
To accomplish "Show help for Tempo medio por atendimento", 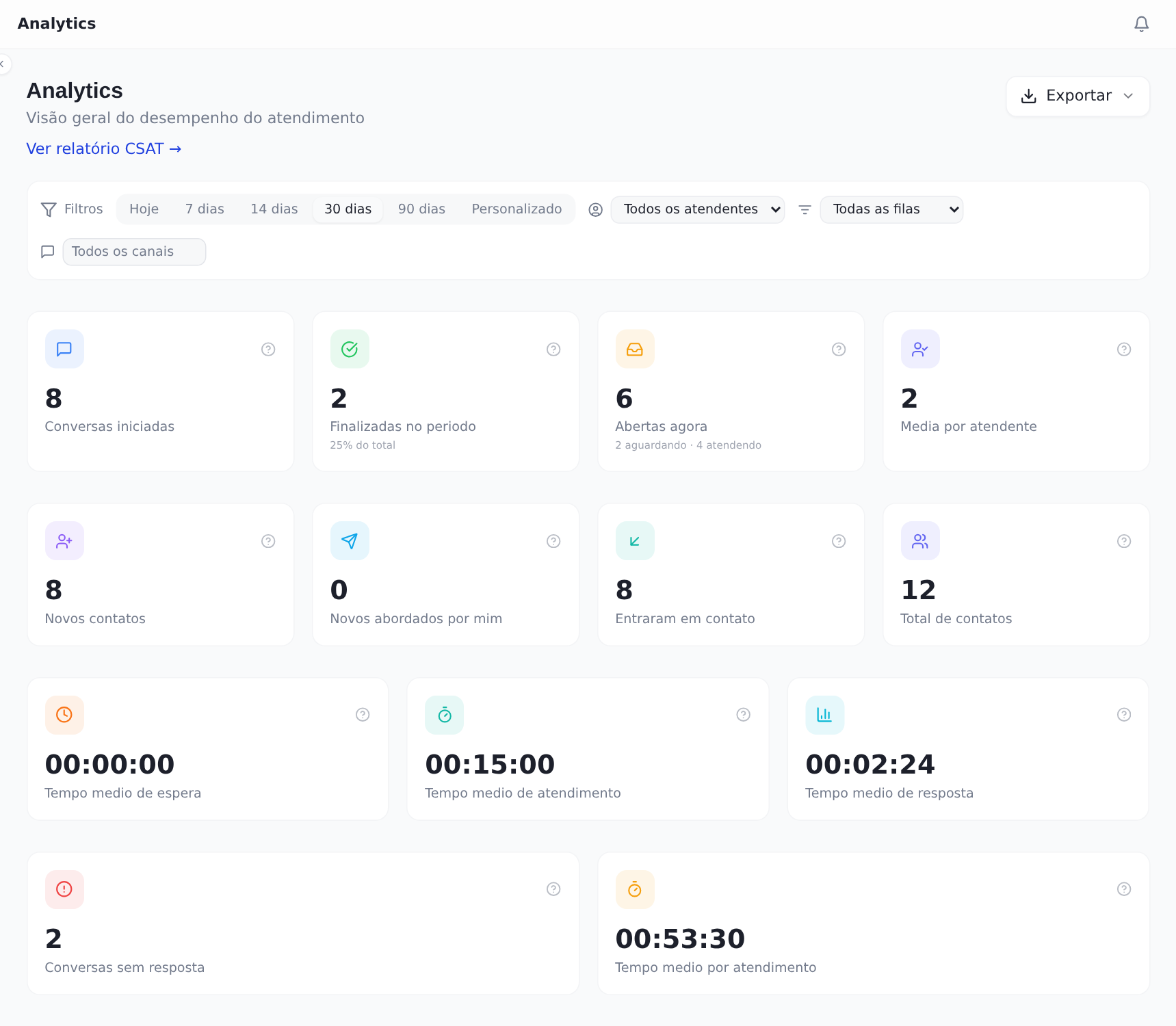I will tap(1124, 889).
